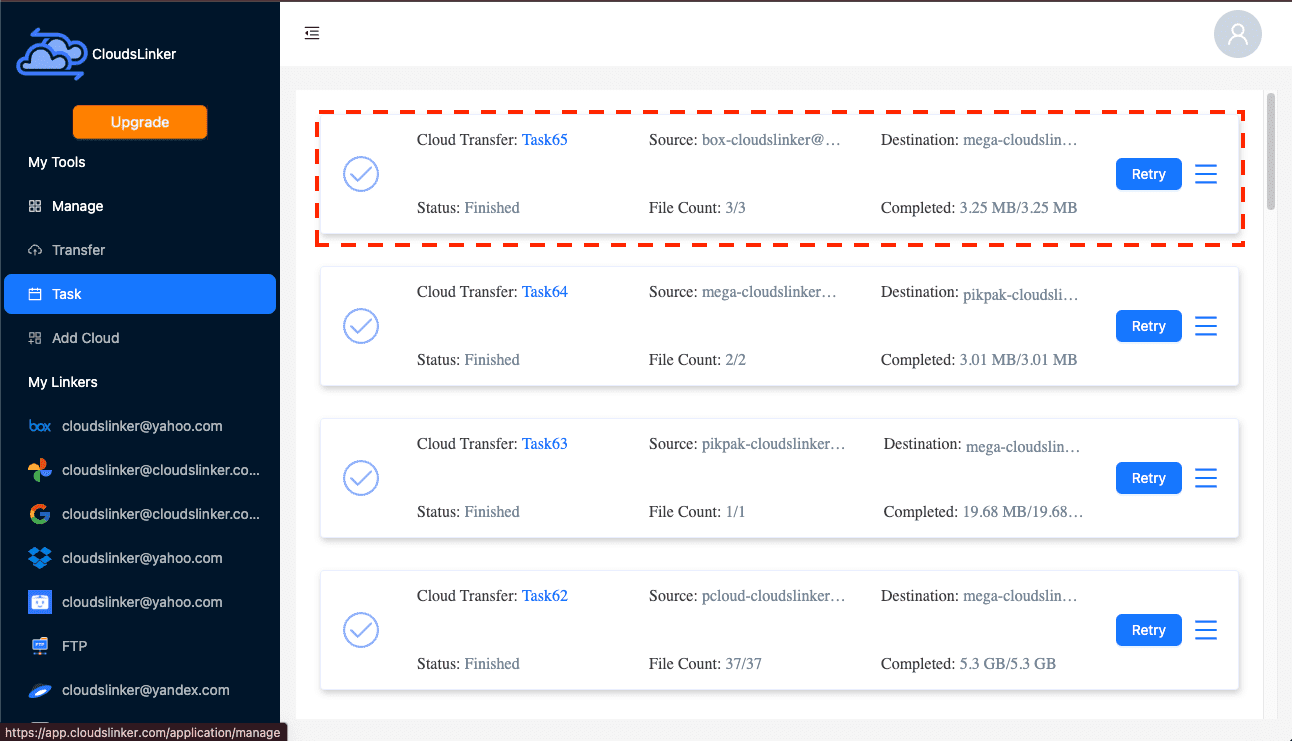Viewport: 1292px width, 741px height.
Task: Click the PikPak blue square icon
Action: (x=40, y=602)
